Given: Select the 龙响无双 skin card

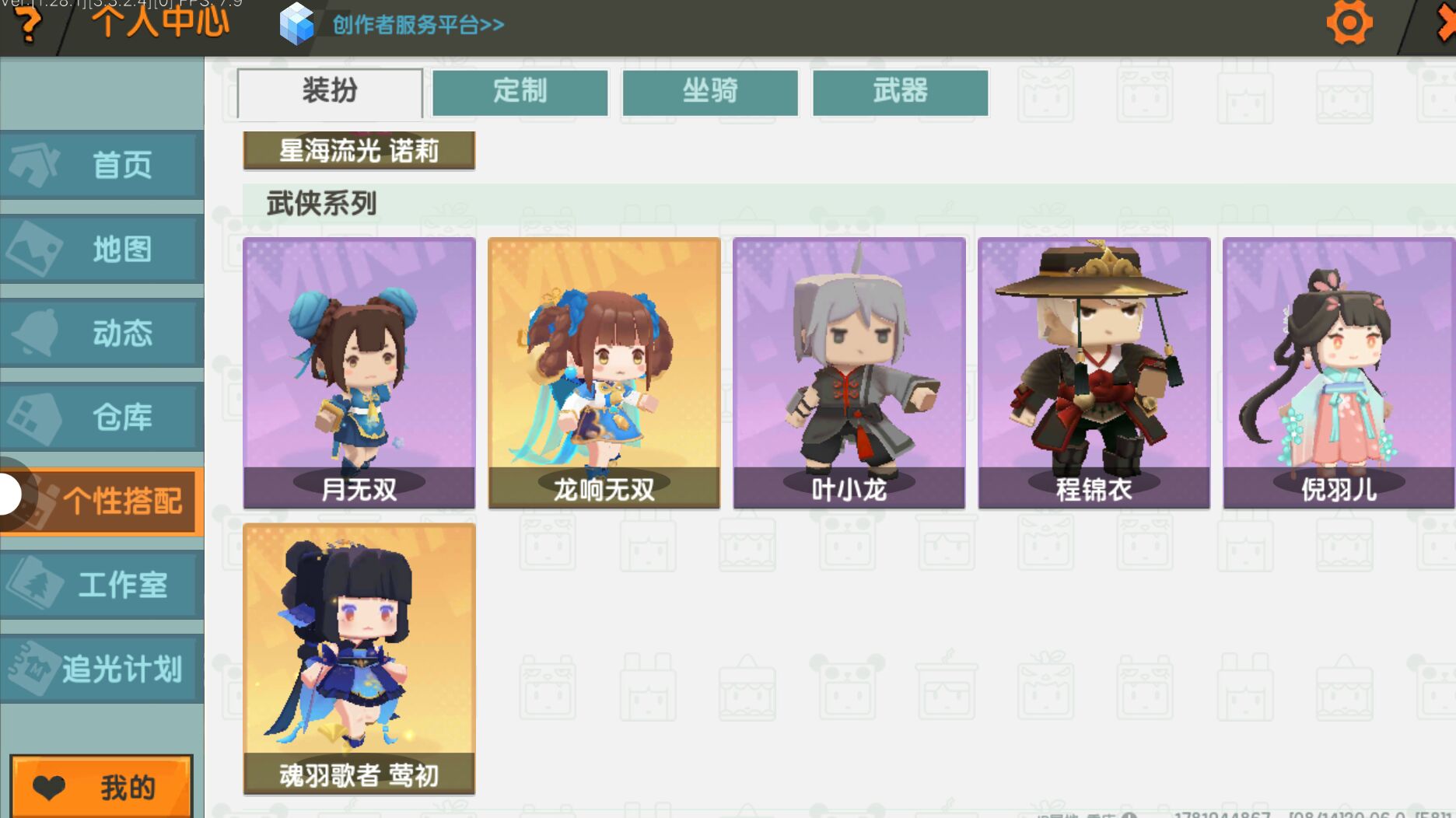Looking at the screenshot, I should click(604, 373).
